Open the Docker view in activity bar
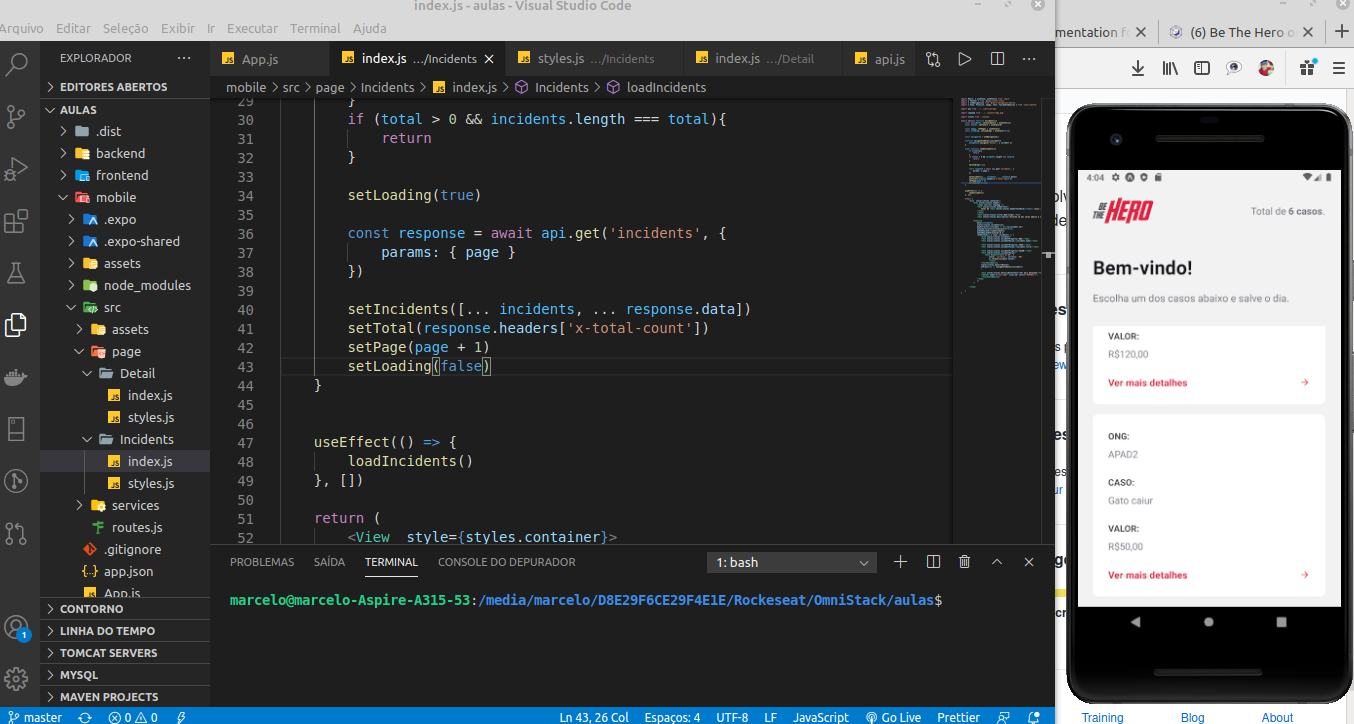1354x724 pixels. (x=16, y=377)
